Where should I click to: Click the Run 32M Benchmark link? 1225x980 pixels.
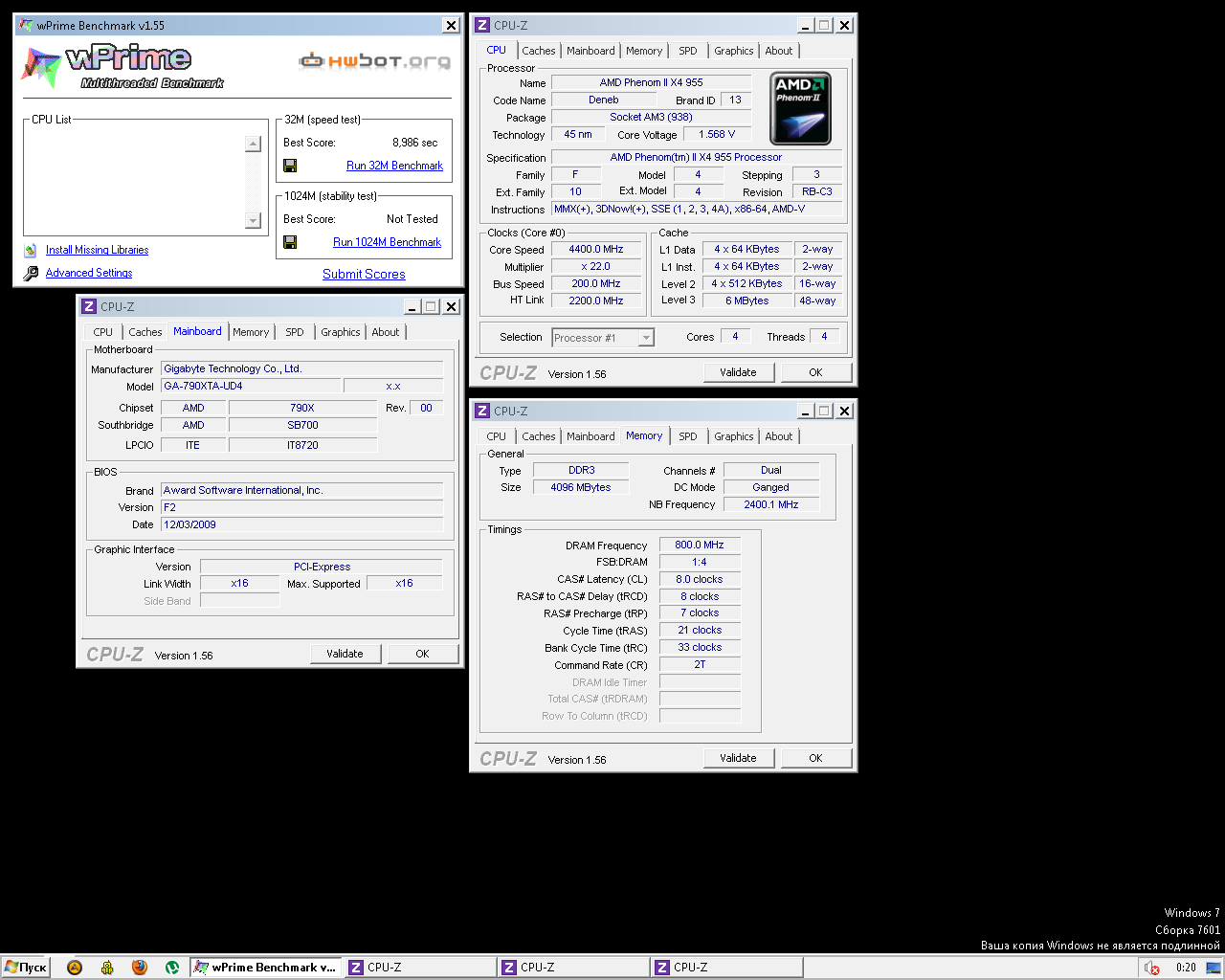click(394, 166)
